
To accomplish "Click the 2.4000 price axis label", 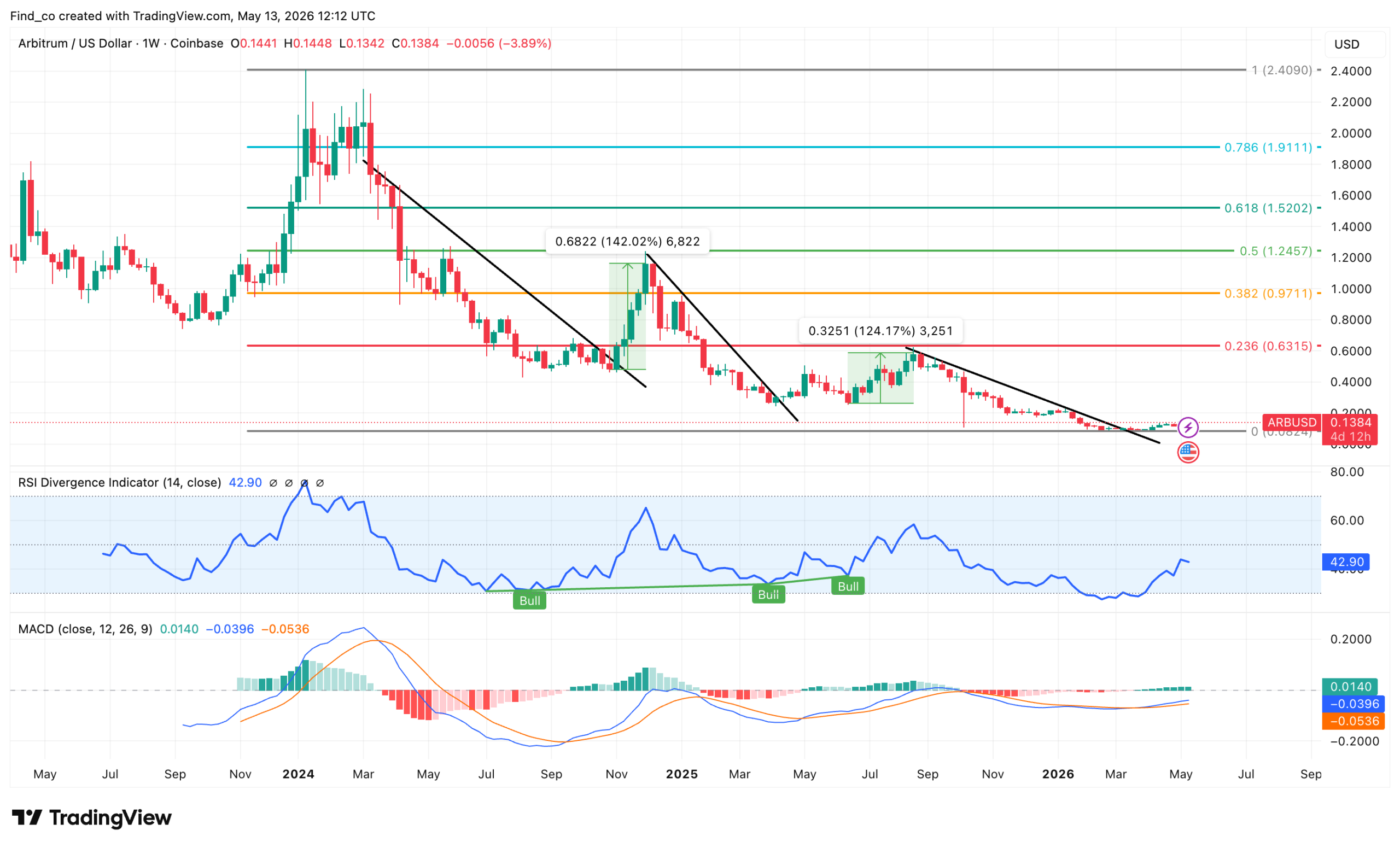I will pyautogui.click(x=1351, y=71).
